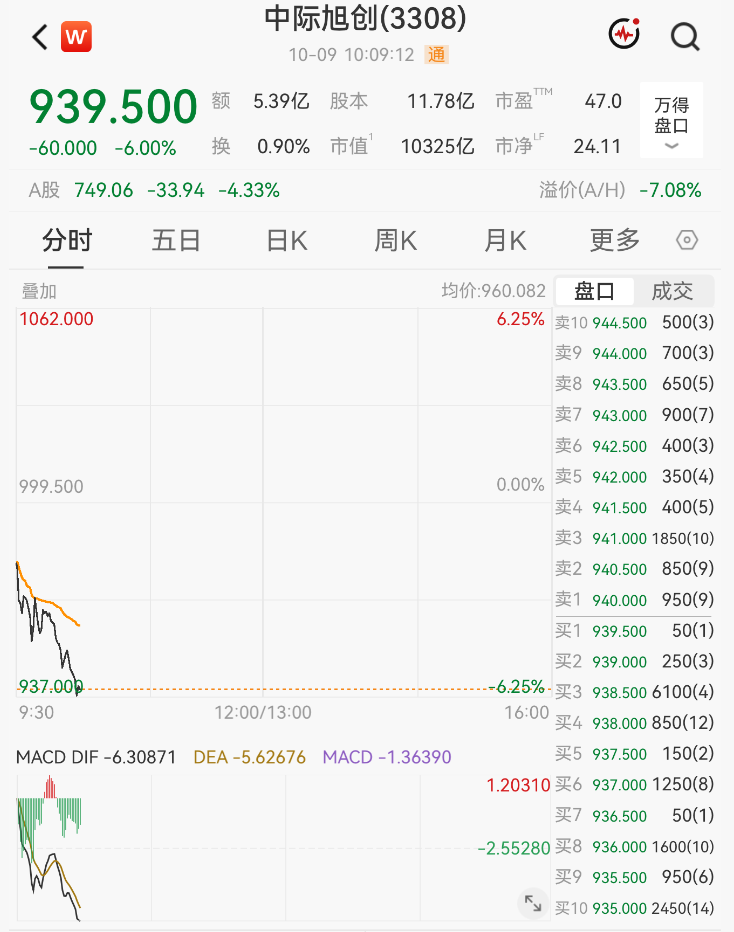734x932 pixels.
Task: Tap the DEA -5.62676 label
Action: [250, 757]
